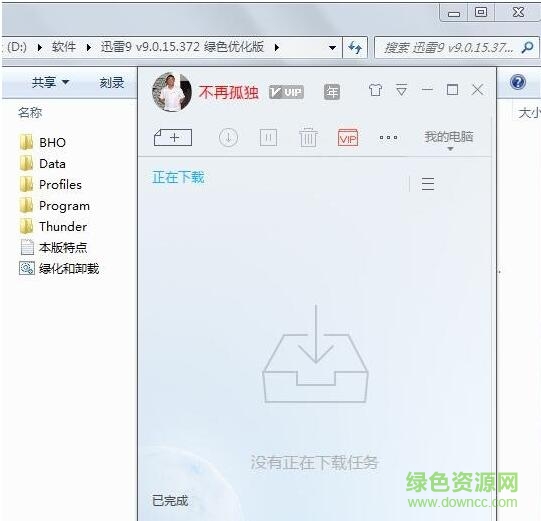Minimize the Explorer window

click(x=454, y=13)
